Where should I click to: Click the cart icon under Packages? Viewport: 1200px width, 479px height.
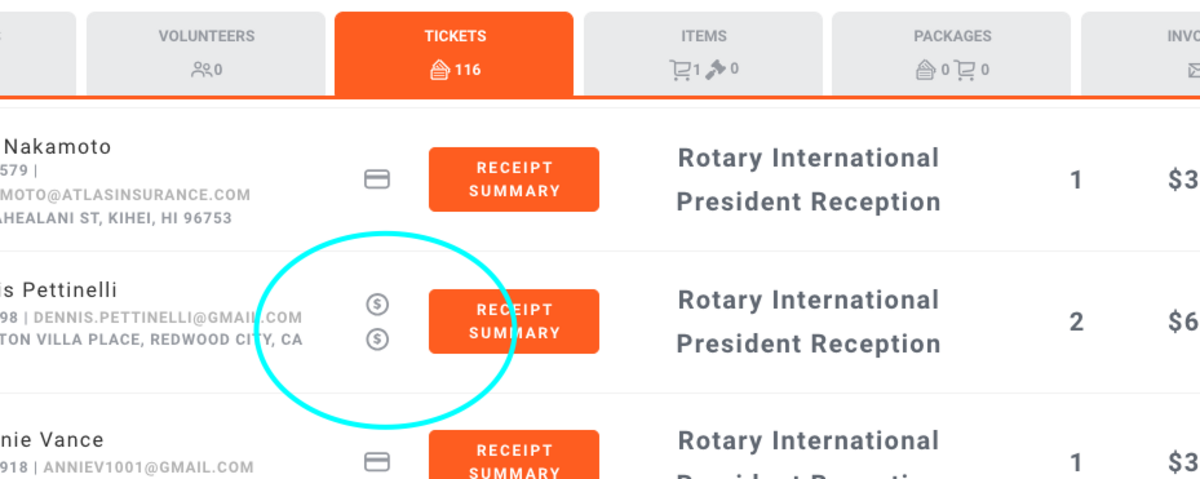pos(965,70)
